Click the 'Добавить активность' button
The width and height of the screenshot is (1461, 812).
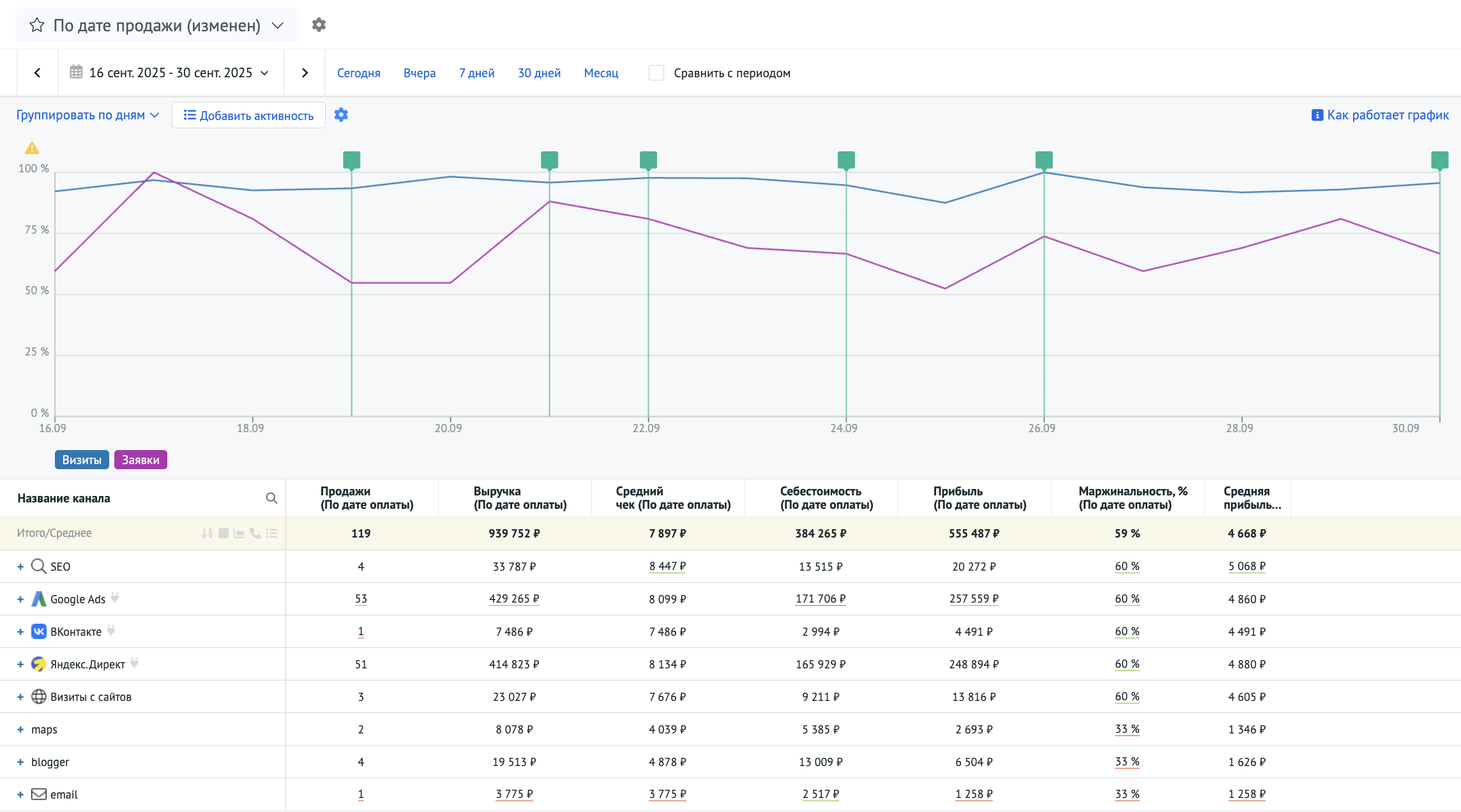tap(248, 115)
